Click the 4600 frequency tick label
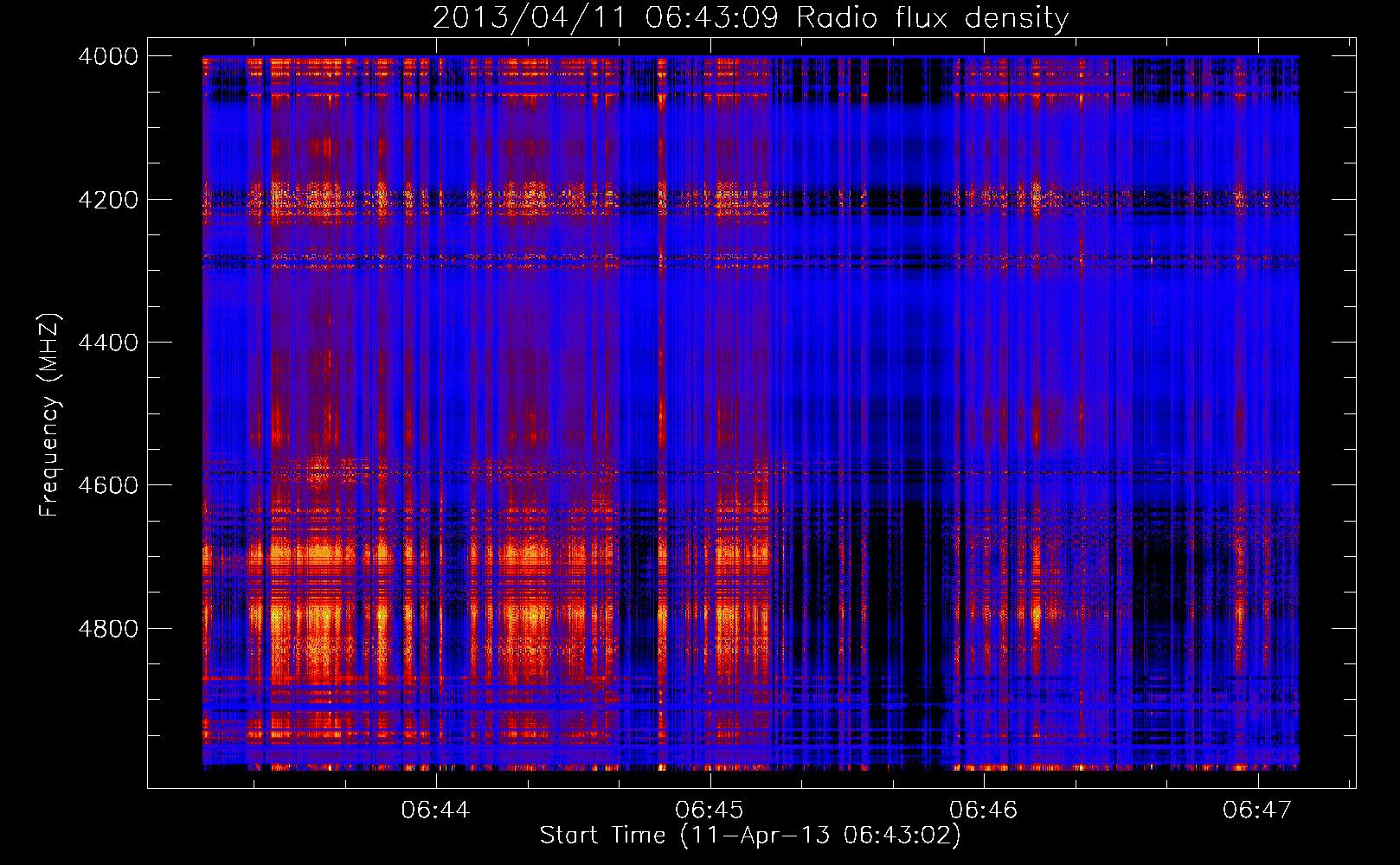The width and height of the screenshot is (1400, 865). [108, 485]
